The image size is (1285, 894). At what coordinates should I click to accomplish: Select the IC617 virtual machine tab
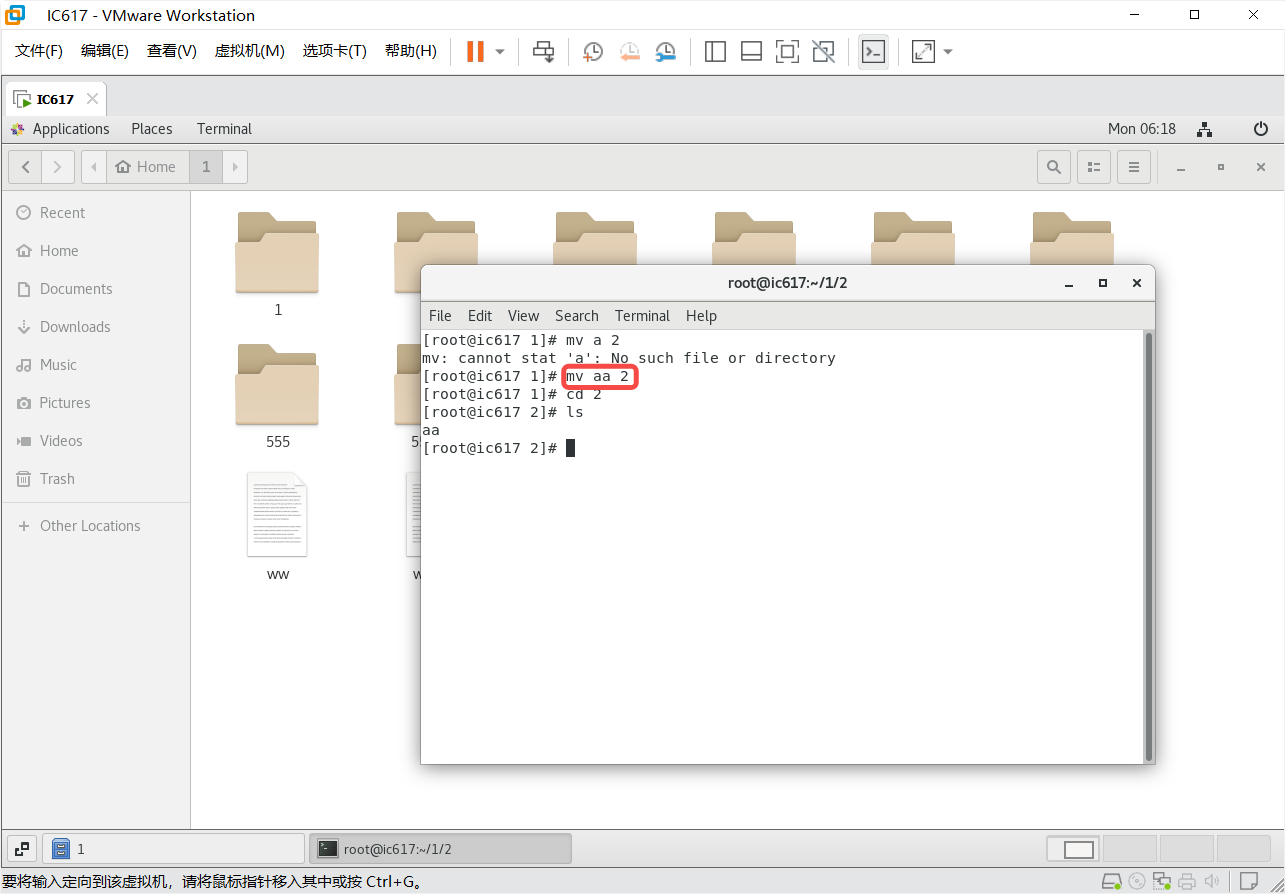56,99
